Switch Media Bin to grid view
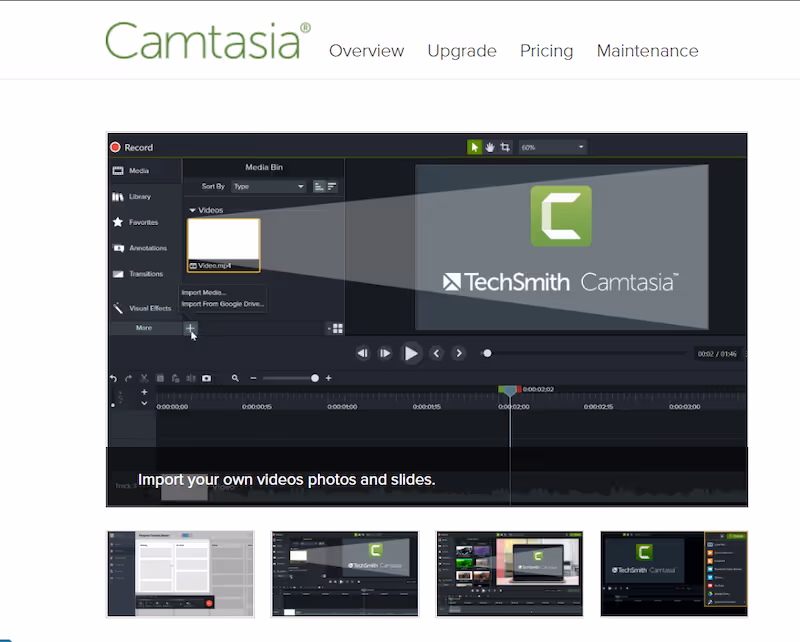Viewport: 800px width, 642px height. pyautogui.click(x=337, y=329)
